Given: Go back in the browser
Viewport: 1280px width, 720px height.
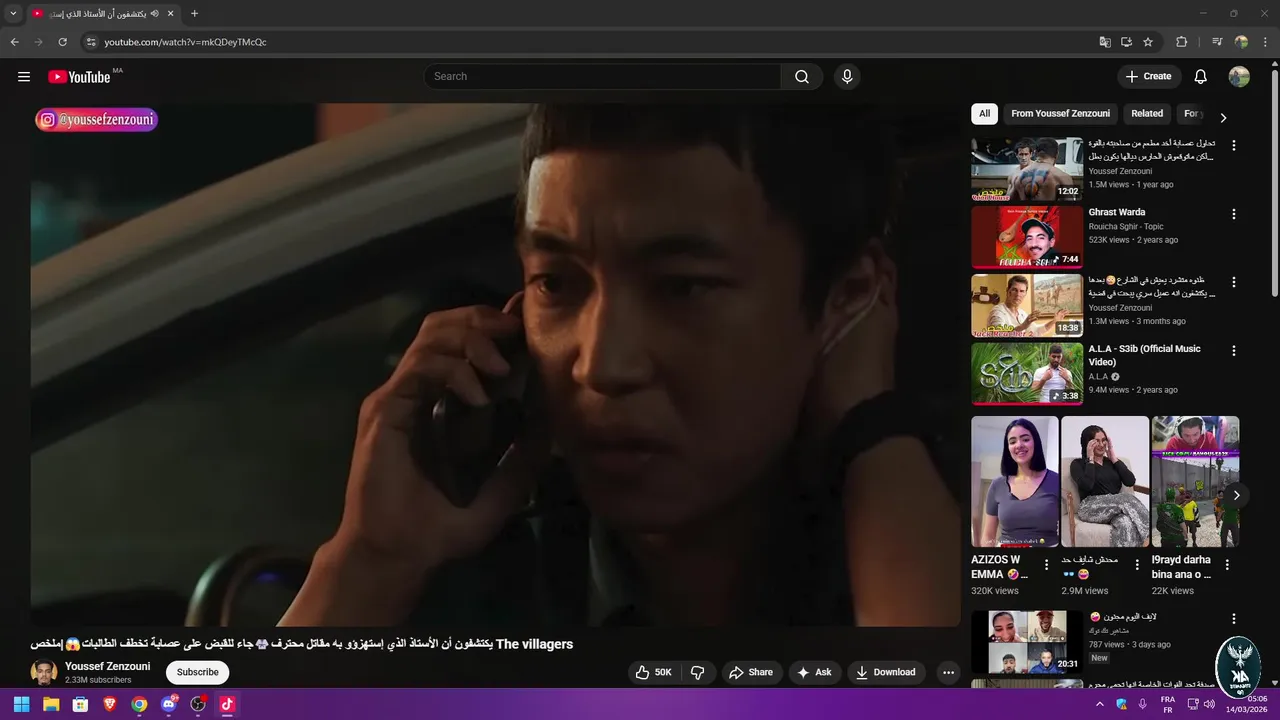Looking at the screenshot, I should click(14, 42).
